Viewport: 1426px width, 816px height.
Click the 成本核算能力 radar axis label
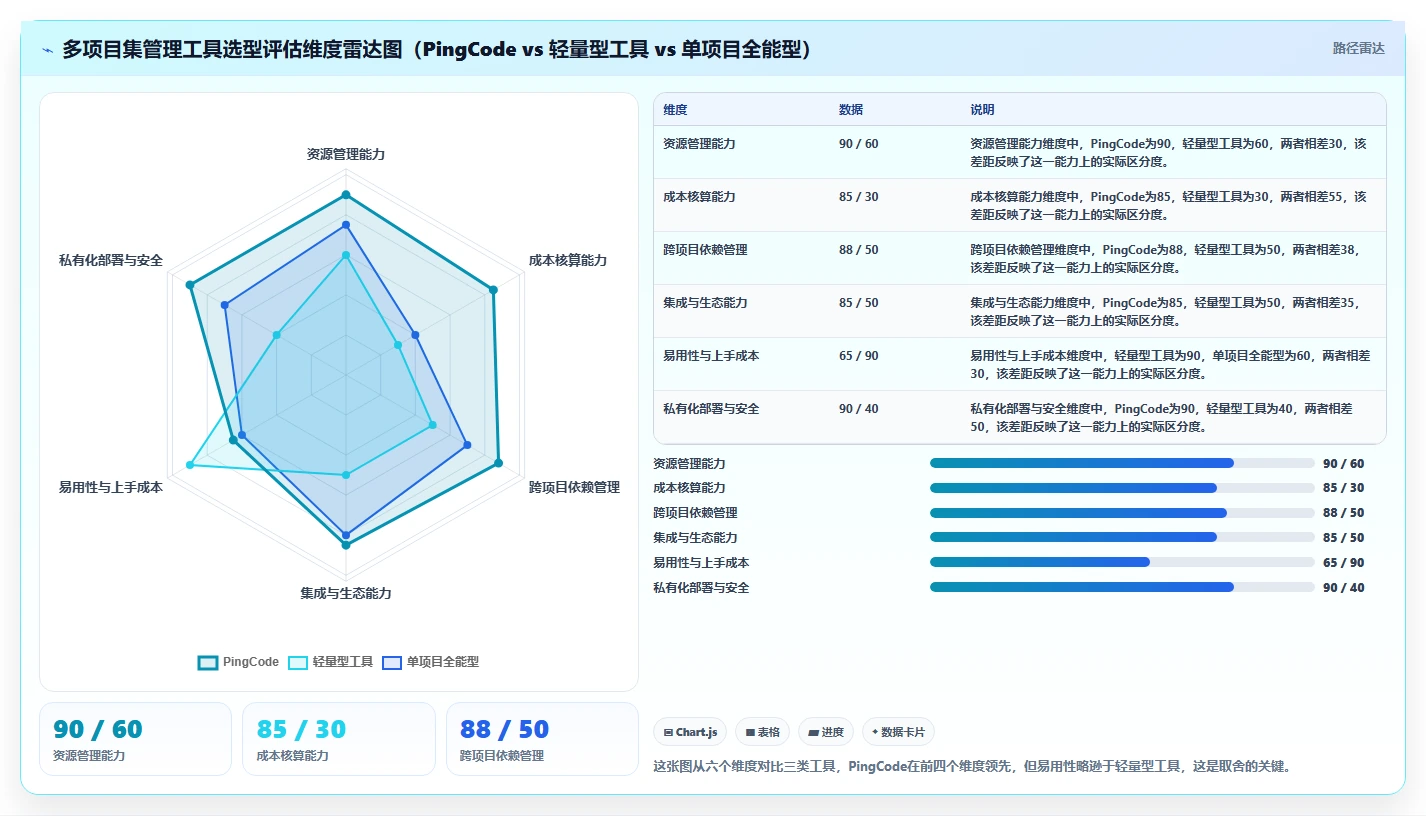(x=568, y=260)
